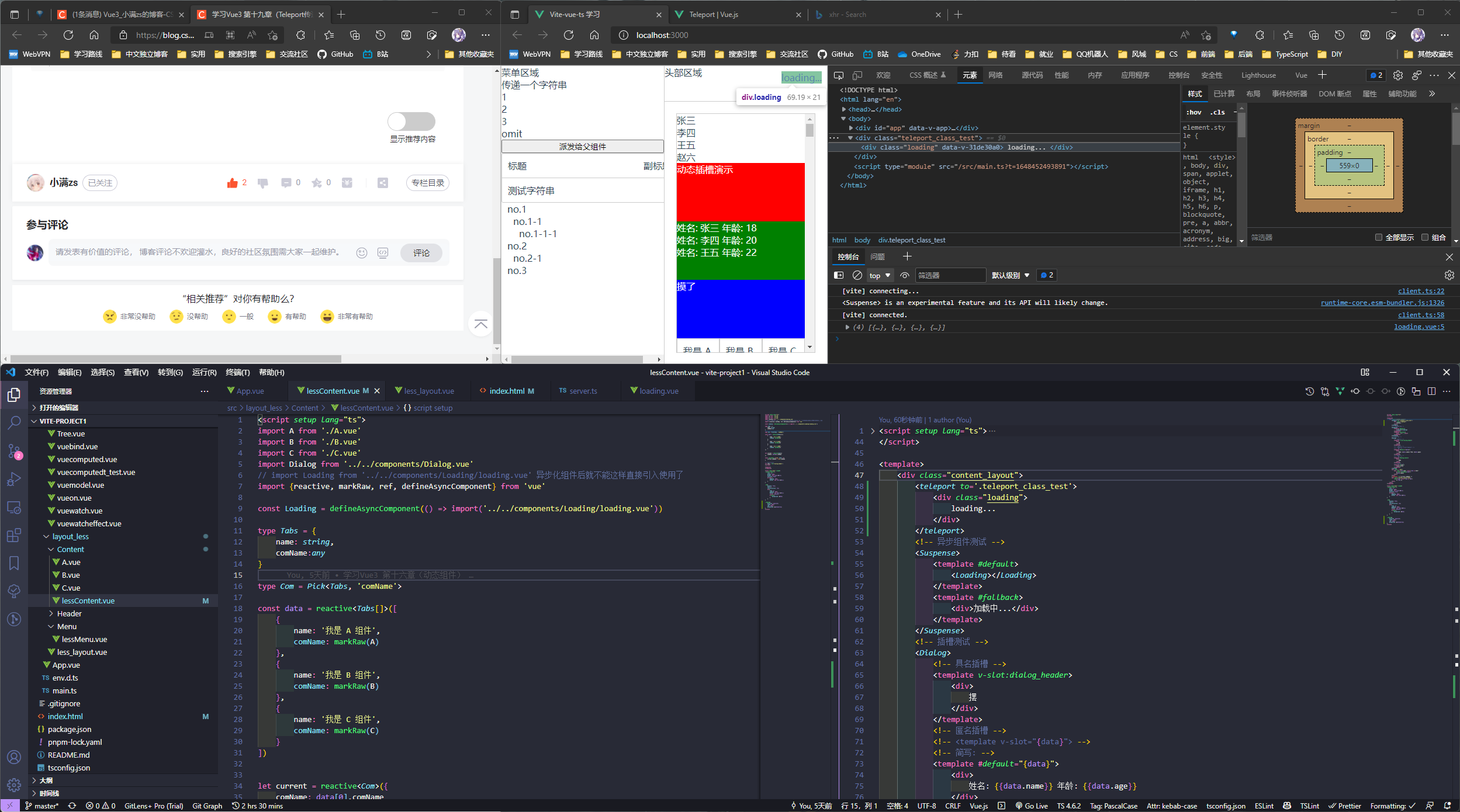The height and width of the screenshot is (812, 1460).
Task: Toggle live expression eye icon in console
Action: [x=905, y=275]
